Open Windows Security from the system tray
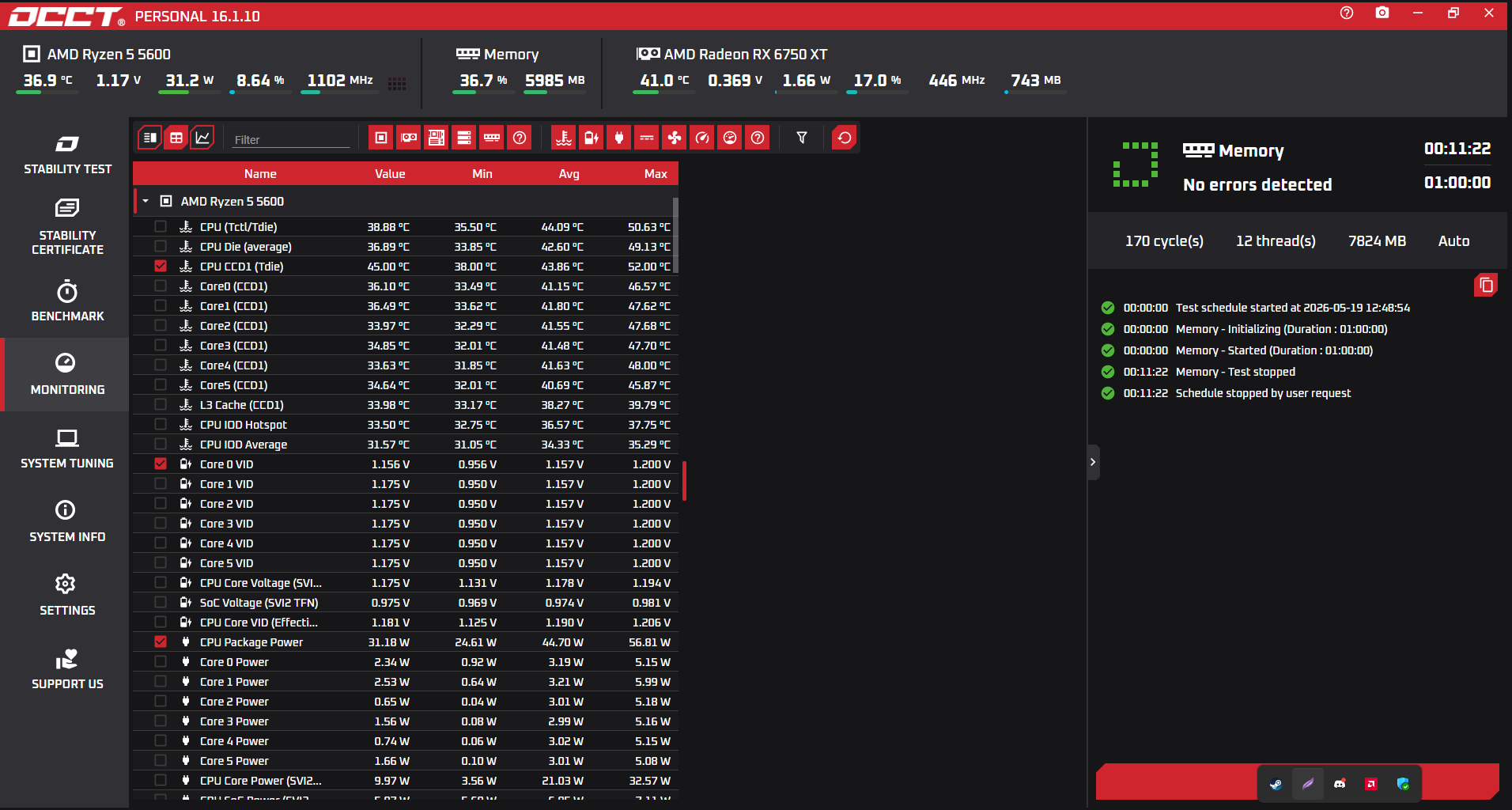Screen dimensions: 1512x810 (1403, 784)
